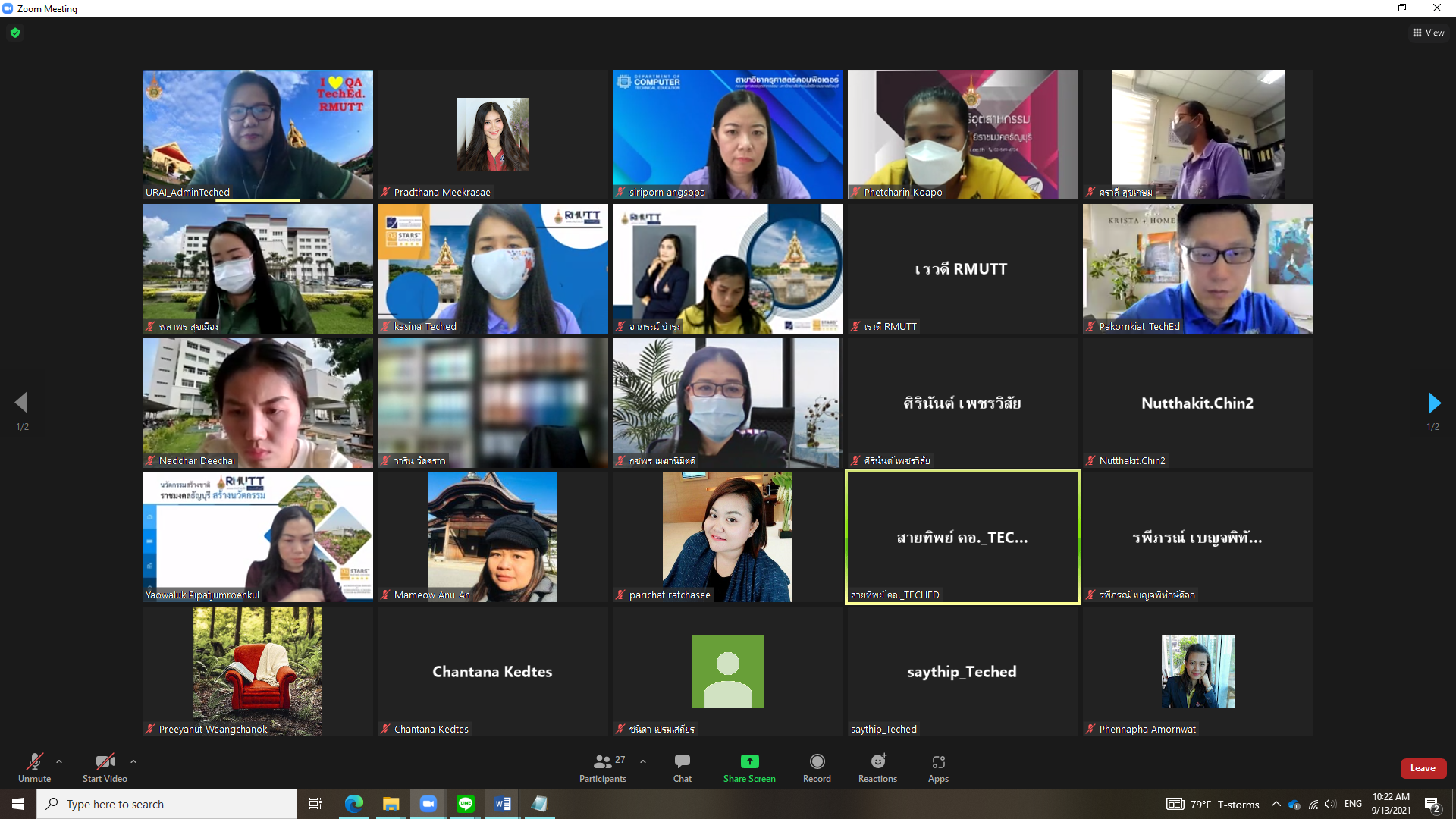The image size is (1456, 819).
Task: Open File Explorer from taskbar
Action: coord(391,804)
